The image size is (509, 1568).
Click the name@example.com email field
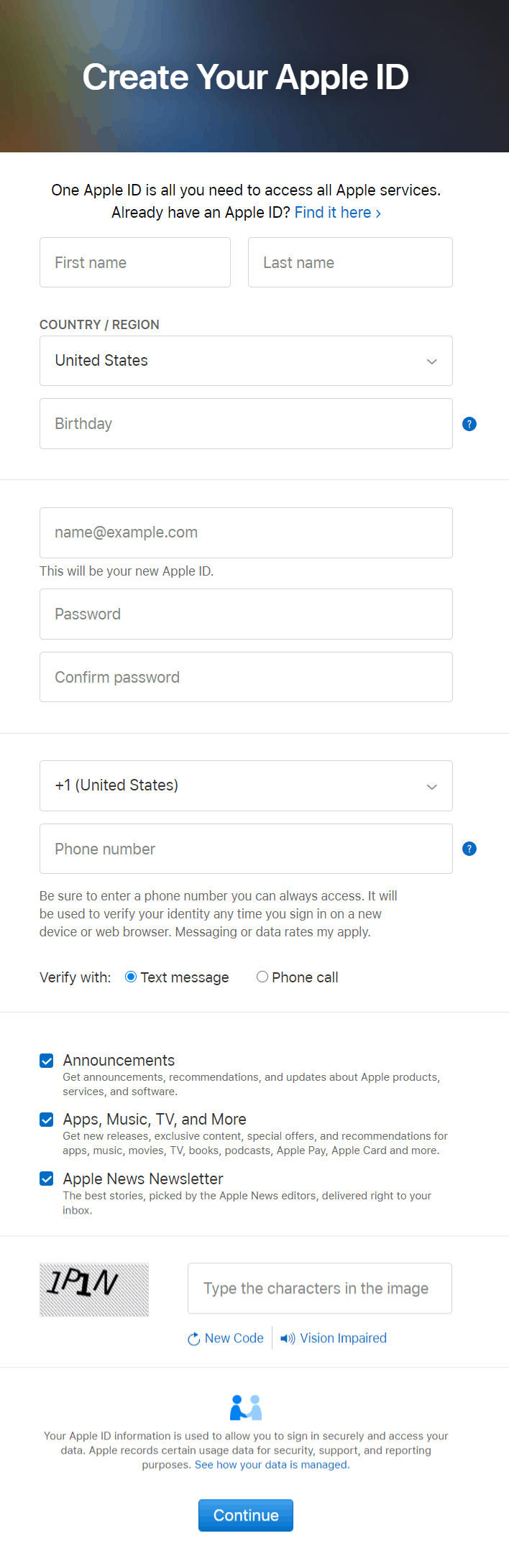tap(246, 532)
